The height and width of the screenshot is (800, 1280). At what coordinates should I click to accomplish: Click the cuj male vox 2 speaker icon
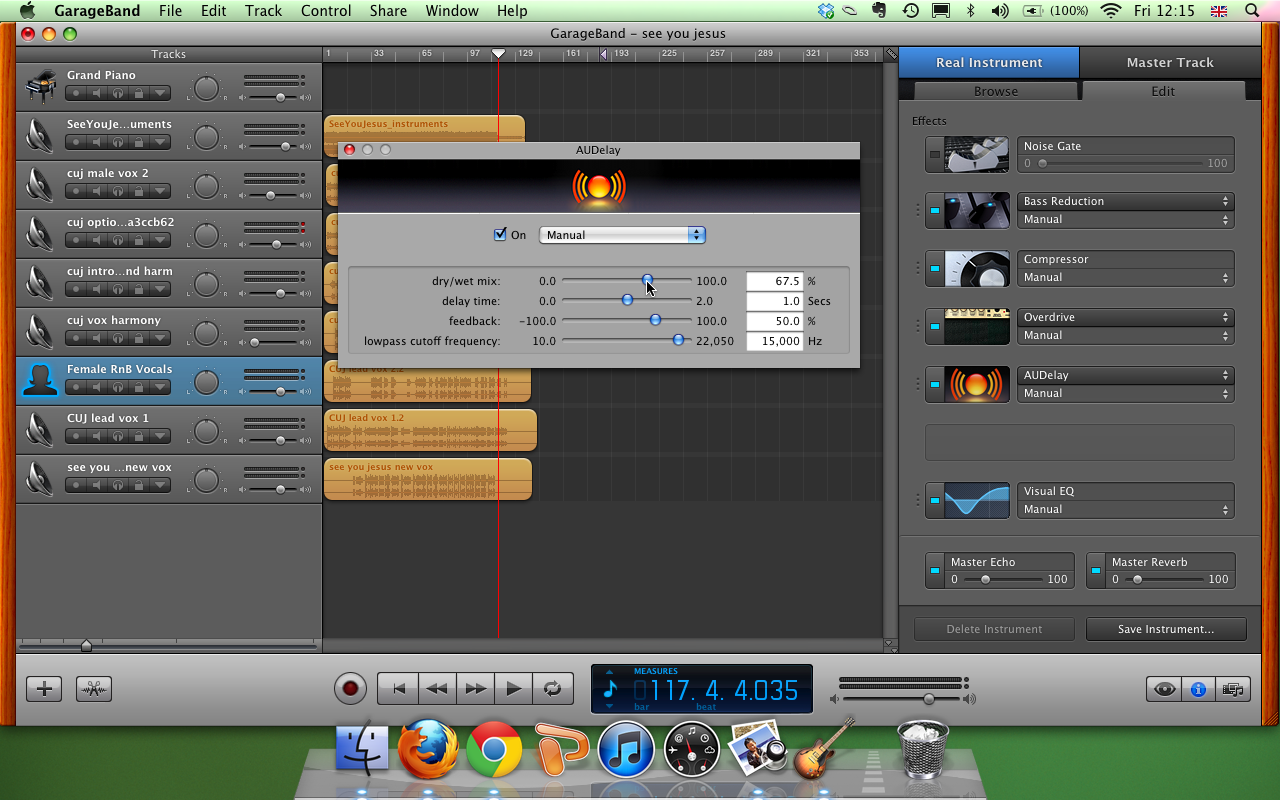(x=40, y=185)
